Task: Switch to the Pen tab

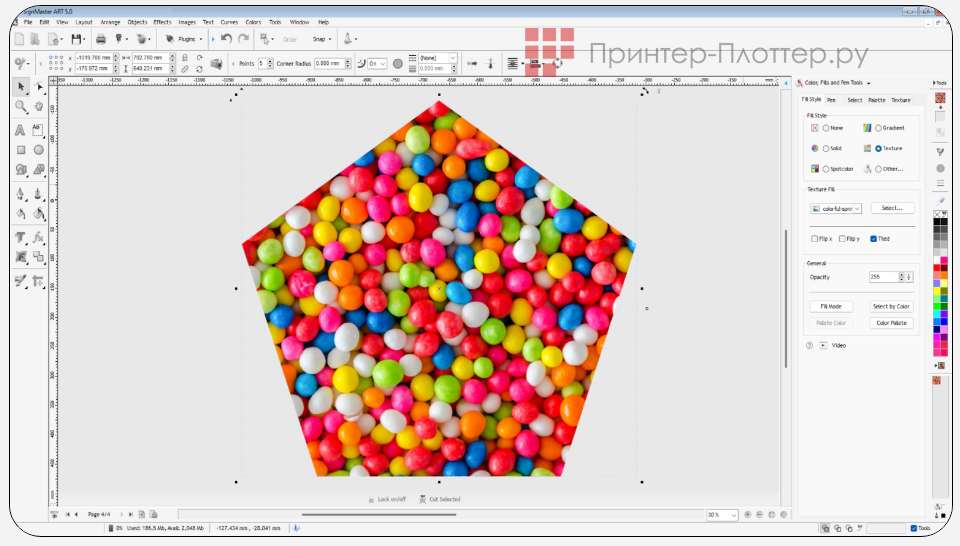Action: click(831, 100)
